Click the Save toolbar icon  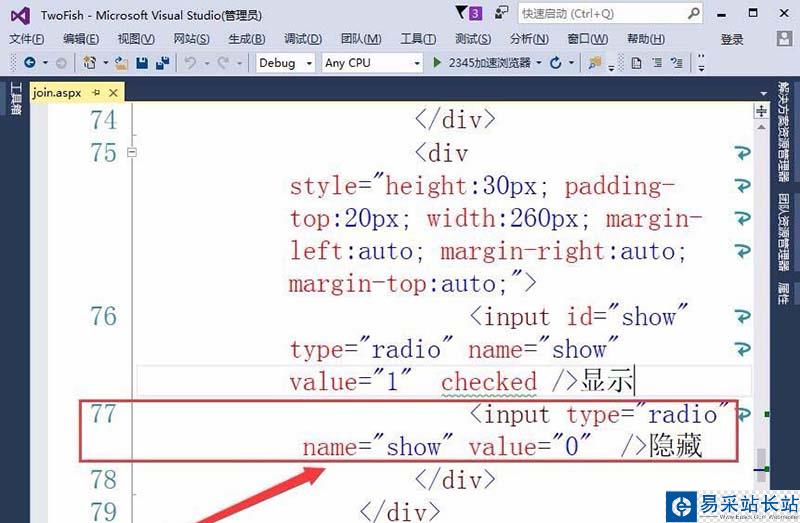point(142,63)
